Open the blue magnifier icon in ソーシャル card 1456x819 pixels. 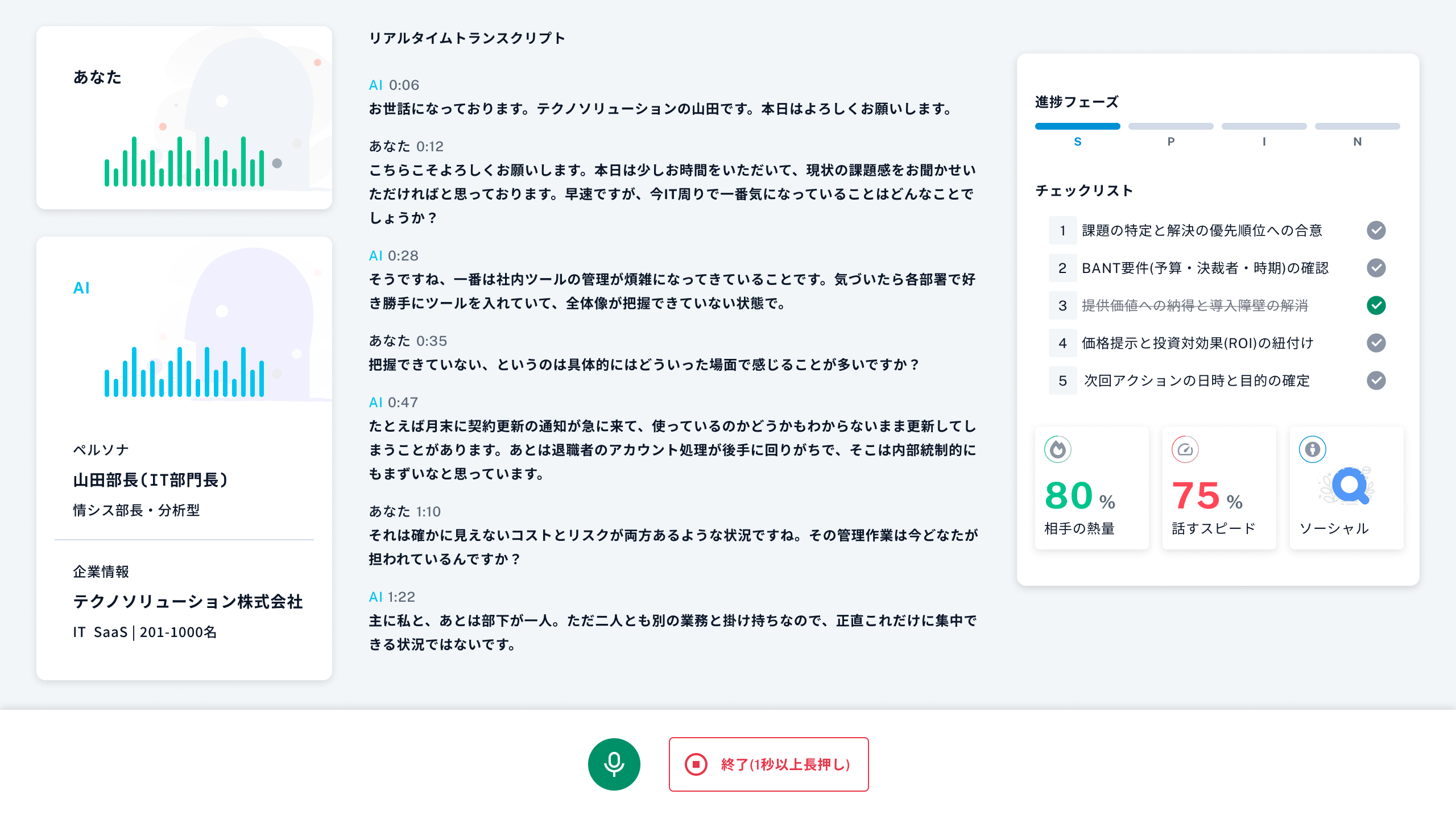pyautogui.click(x=1349, y=486)
